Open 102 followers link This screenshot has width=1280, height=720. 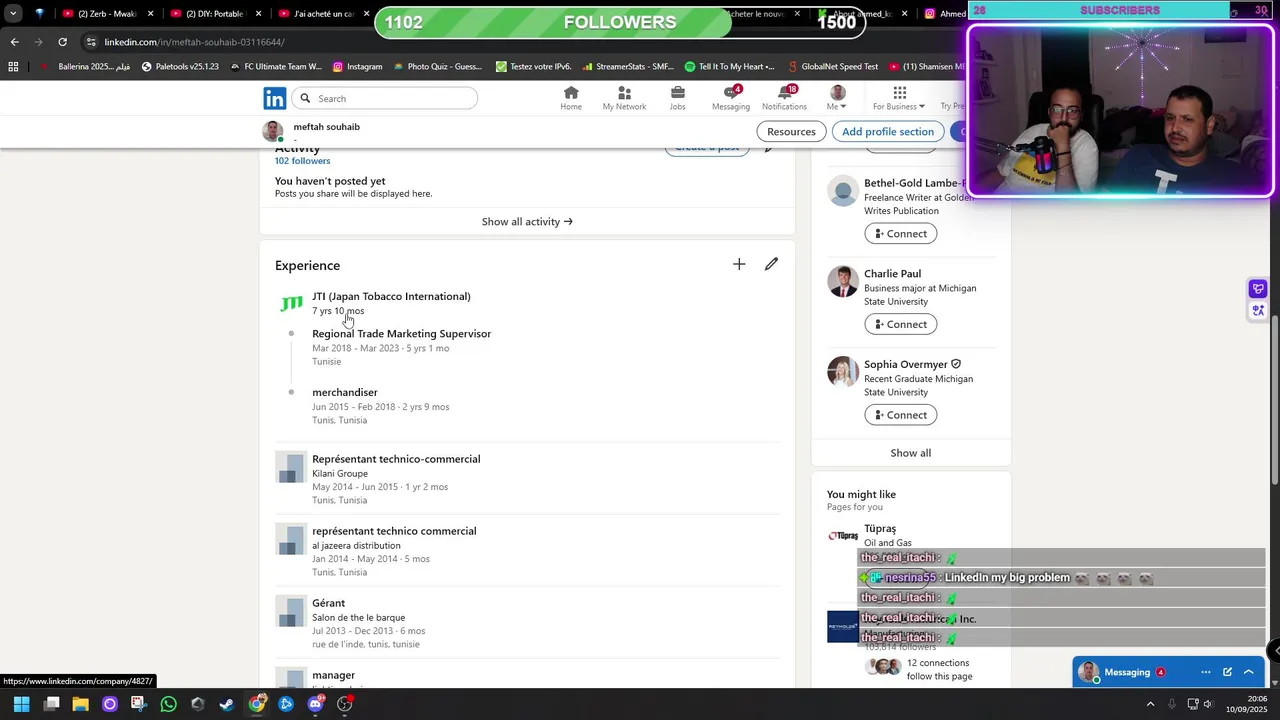click(x=302, y=161)
